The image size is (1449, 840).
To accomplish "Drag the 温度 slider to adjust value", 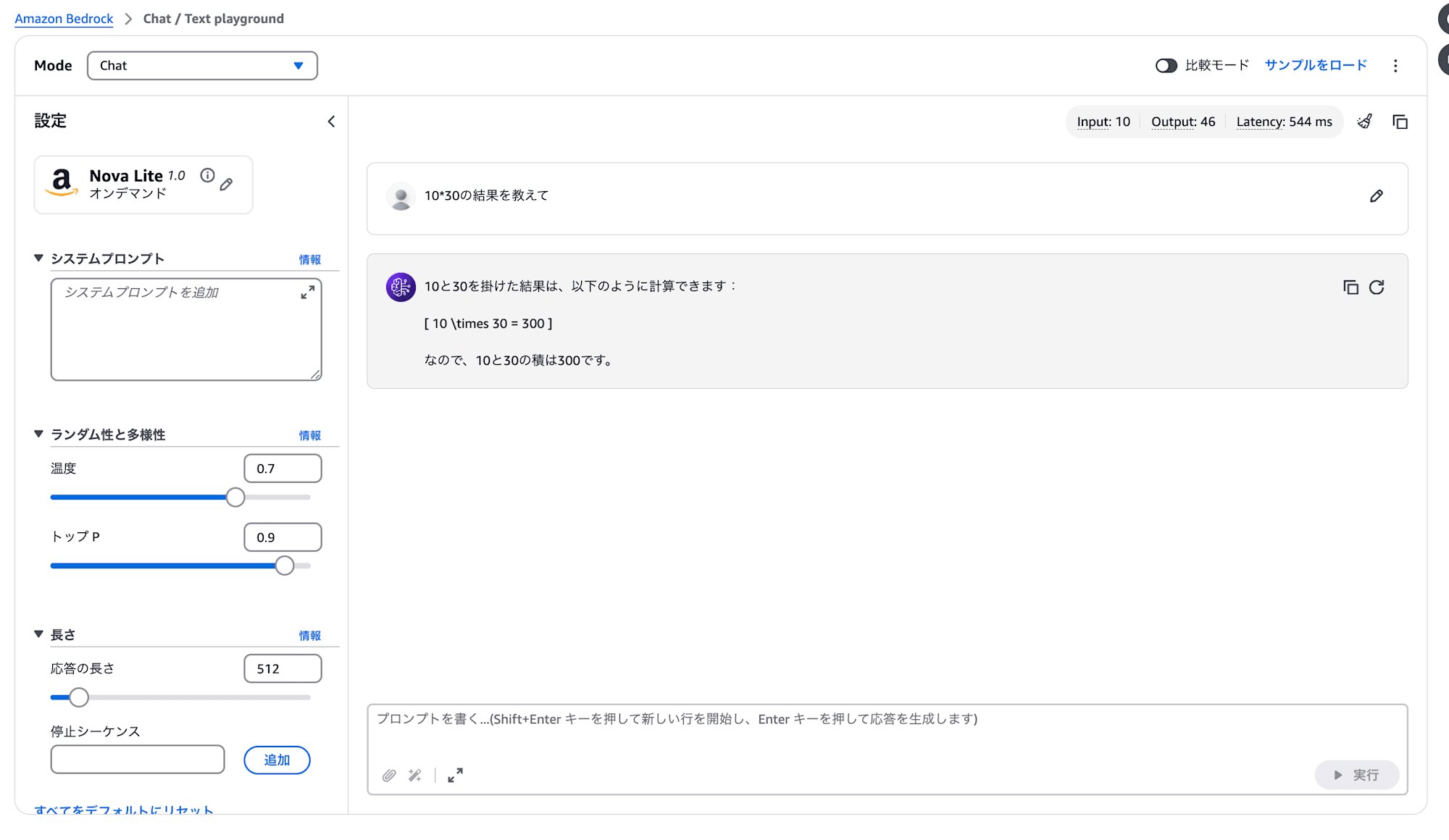I will [236, 497].
